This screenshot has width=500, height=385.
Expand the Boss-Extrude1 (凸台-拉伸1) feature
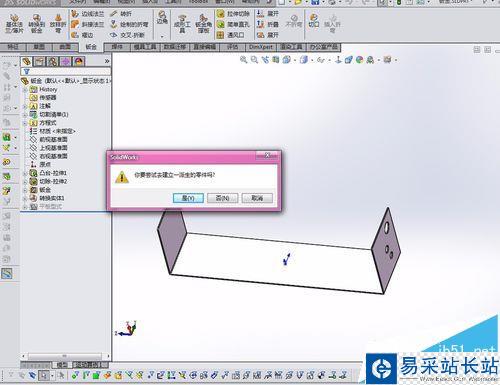coord(25,173)
